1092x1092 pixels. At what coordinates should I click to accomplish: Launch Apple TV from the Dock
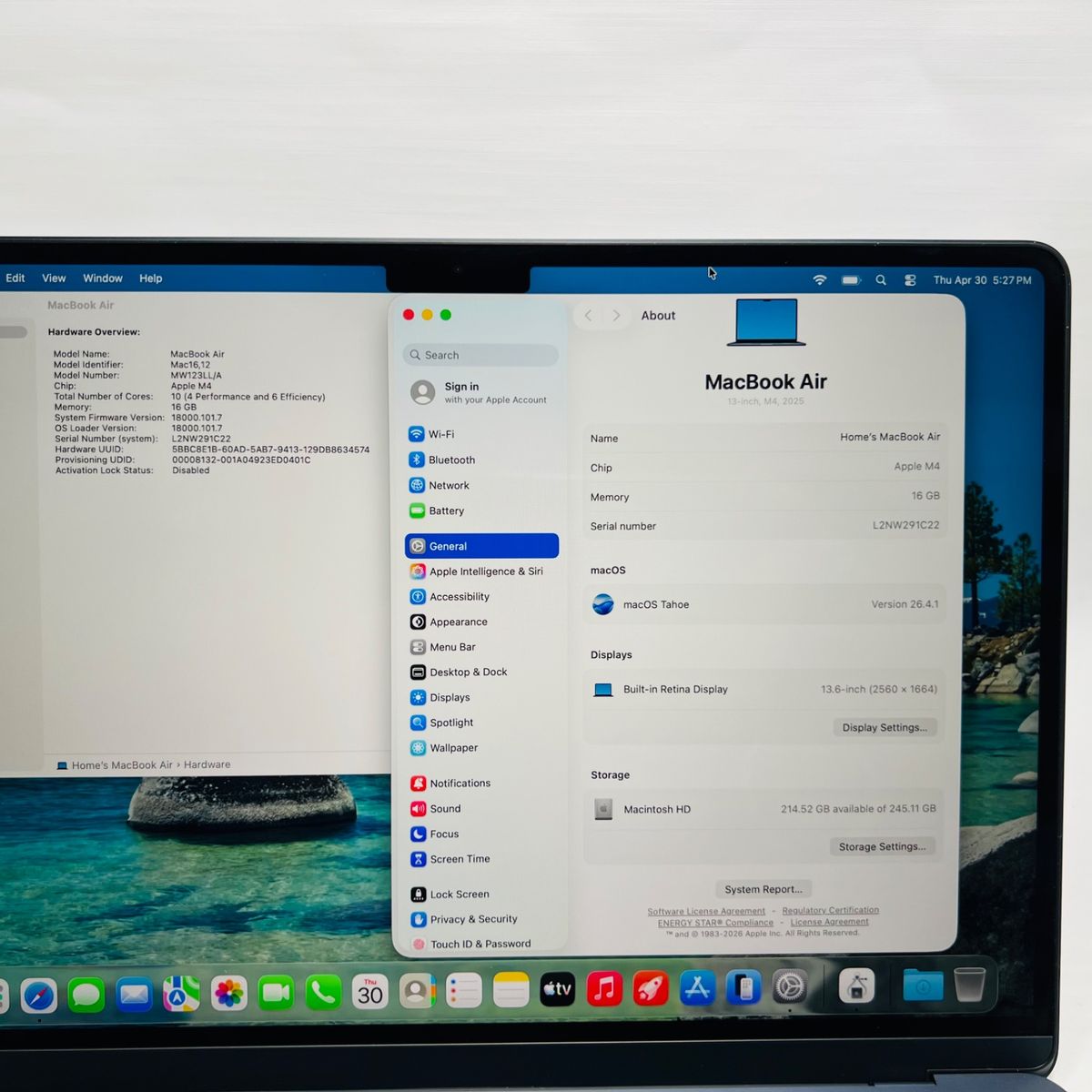(x=557, y=989)
